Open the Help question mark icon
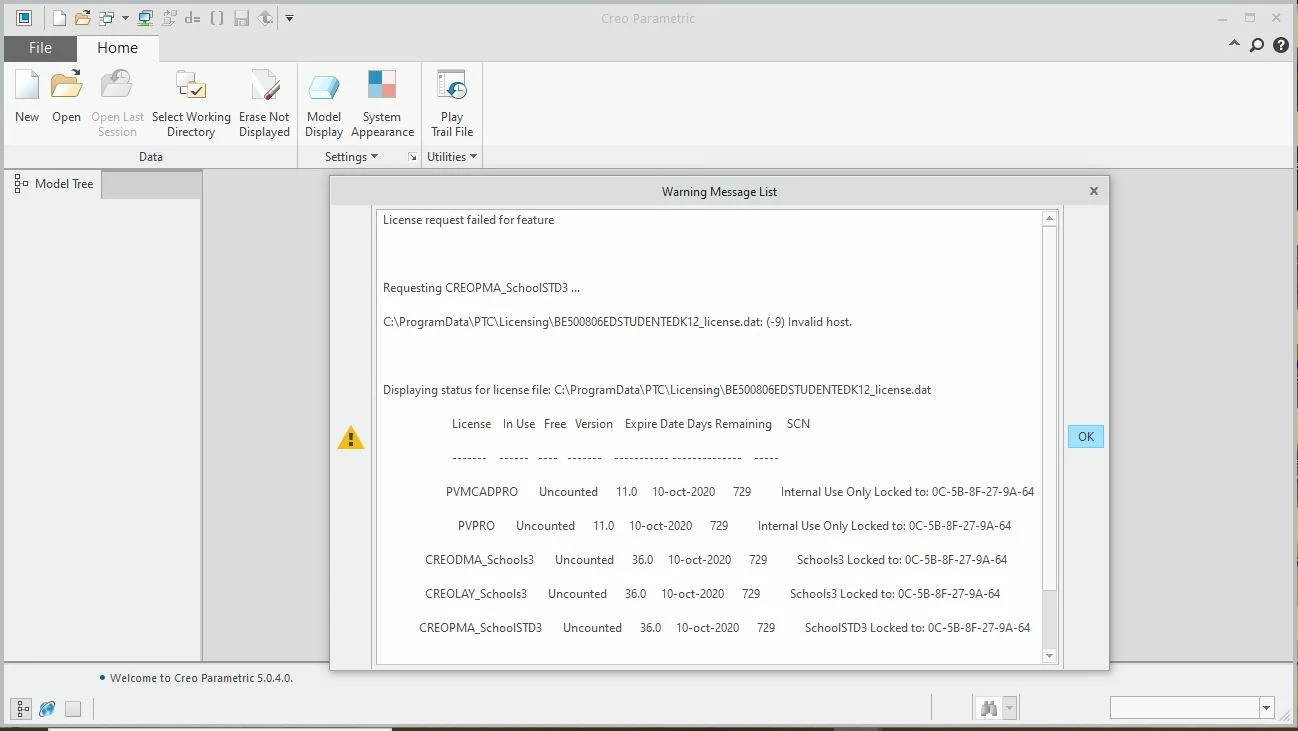Image resolution: width=1298 pixels, height=731 pixels. (1281, 45)
